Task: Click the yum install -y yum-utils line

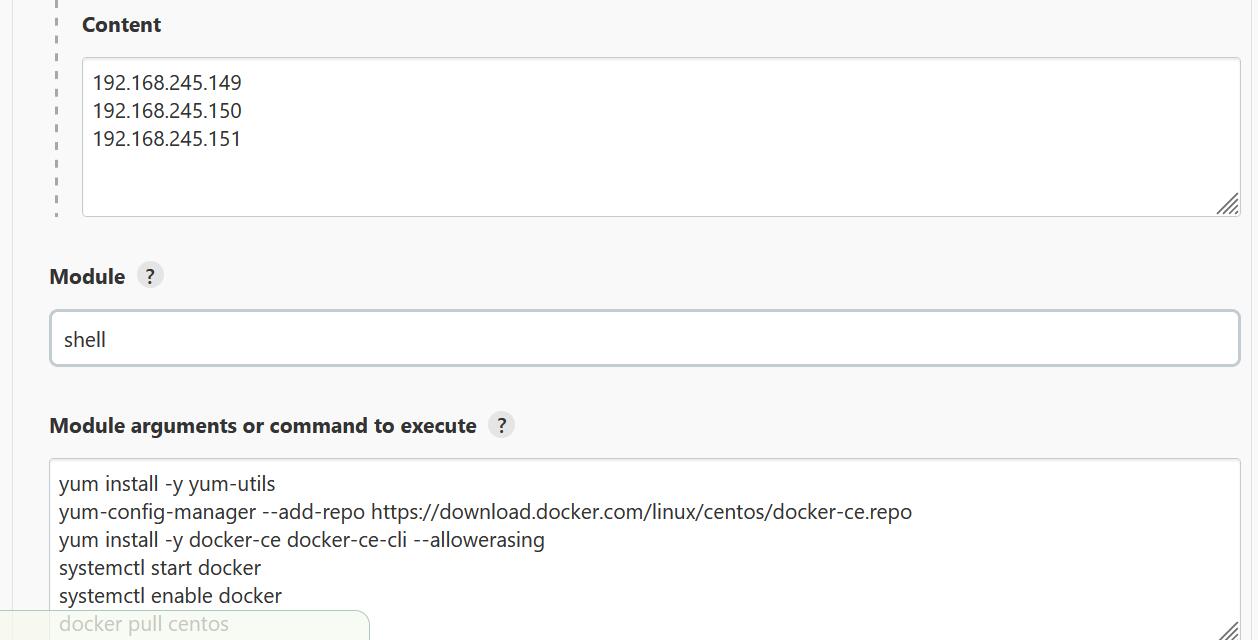Action: 167,484
